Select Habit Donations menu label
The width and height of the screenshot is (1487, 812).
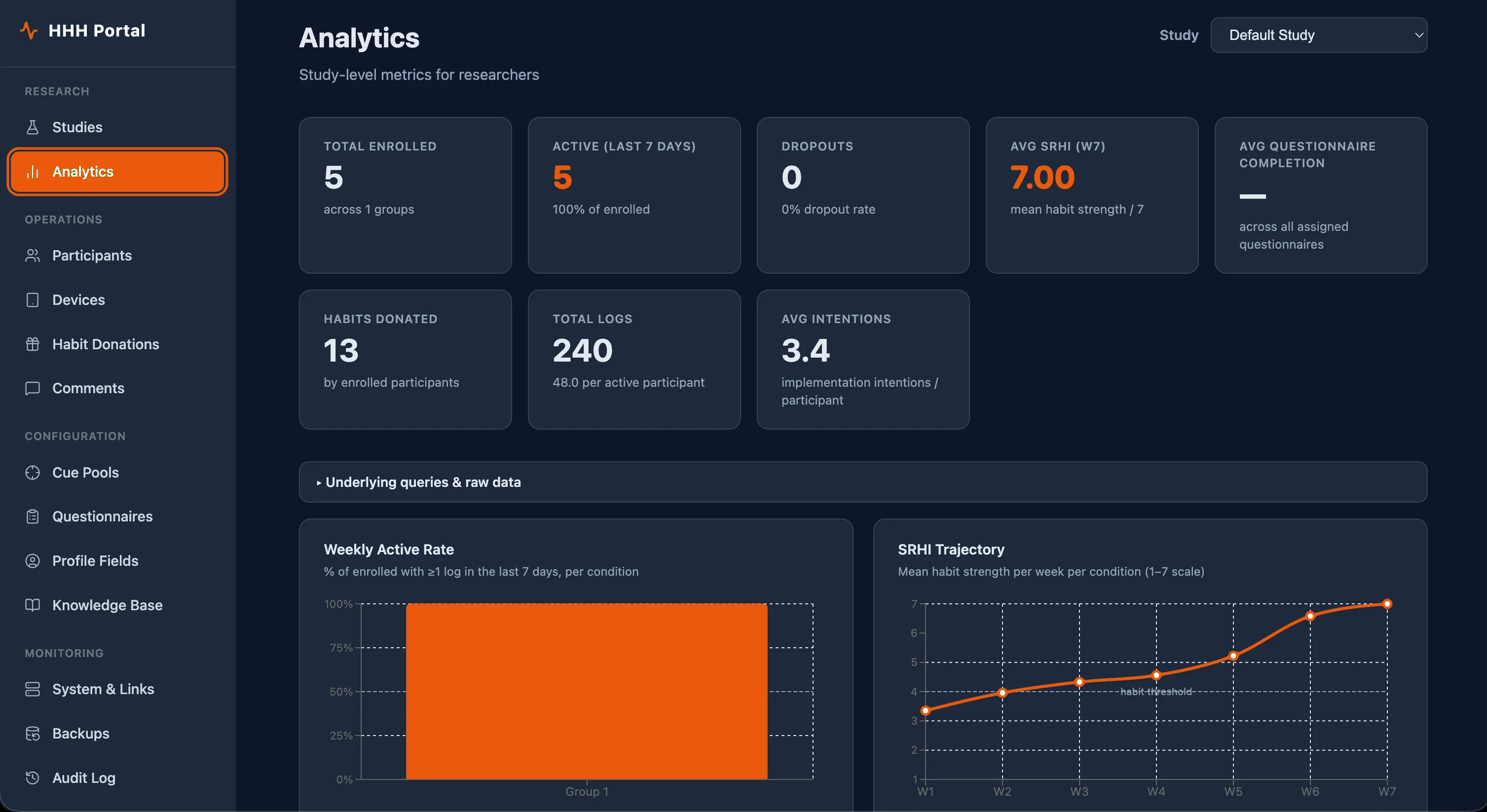(x=106, y=344)
